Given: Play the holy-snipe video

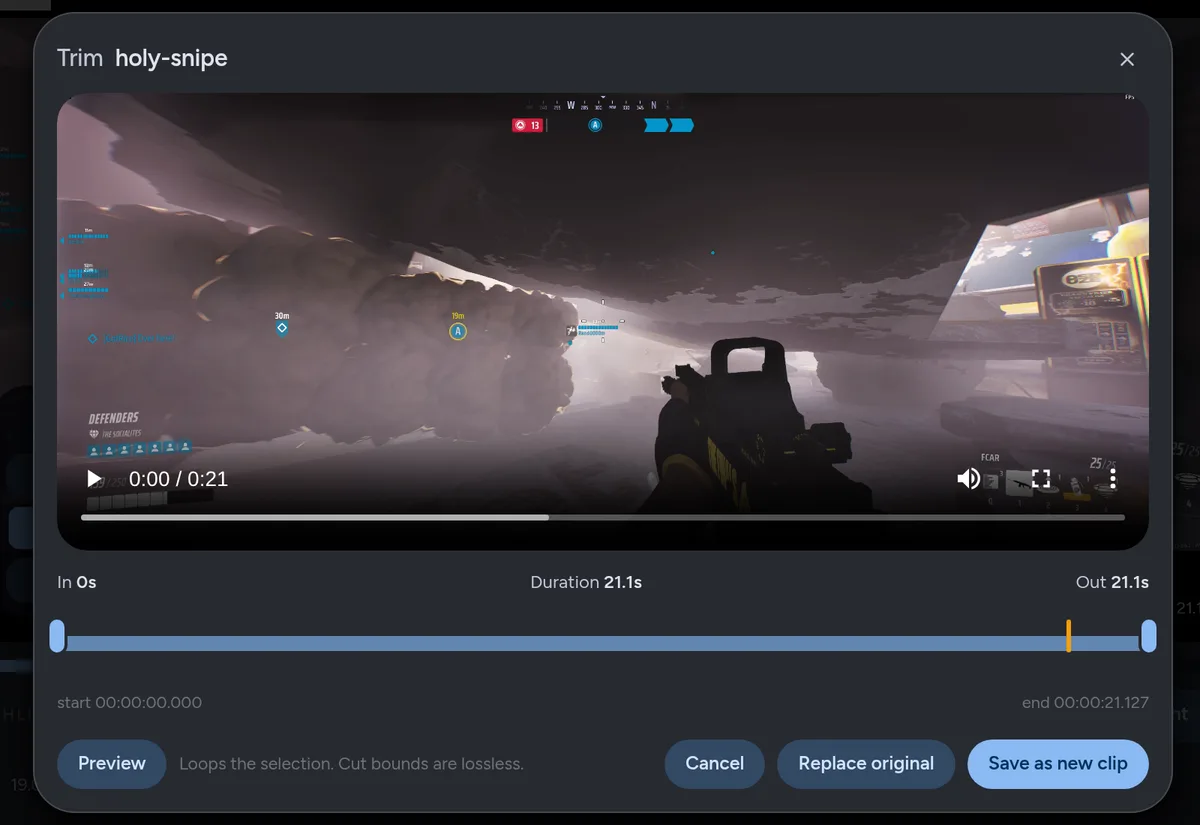Looking at the screenshot, I should (94, 479).
